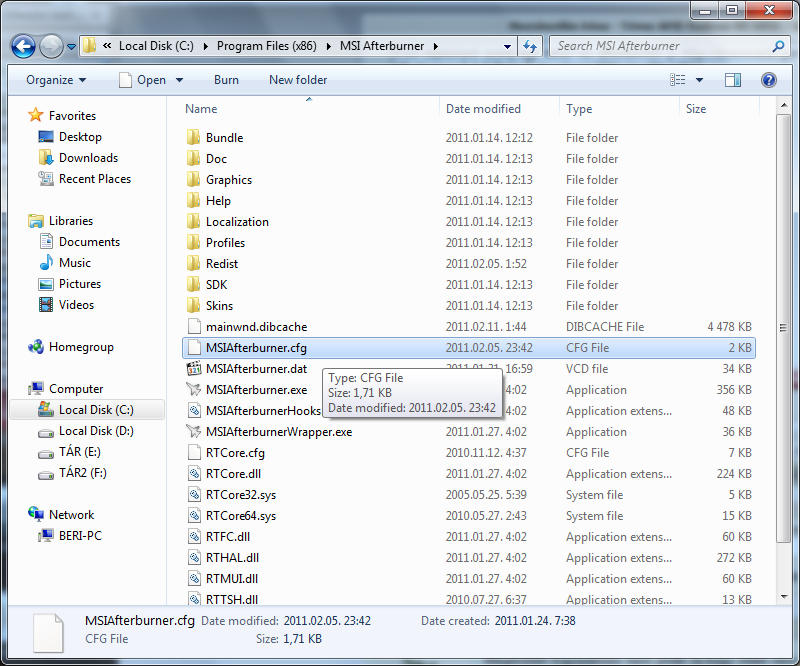Sort by the Size column header
This screenshot has height=666, width=800.
coord(696,109)
